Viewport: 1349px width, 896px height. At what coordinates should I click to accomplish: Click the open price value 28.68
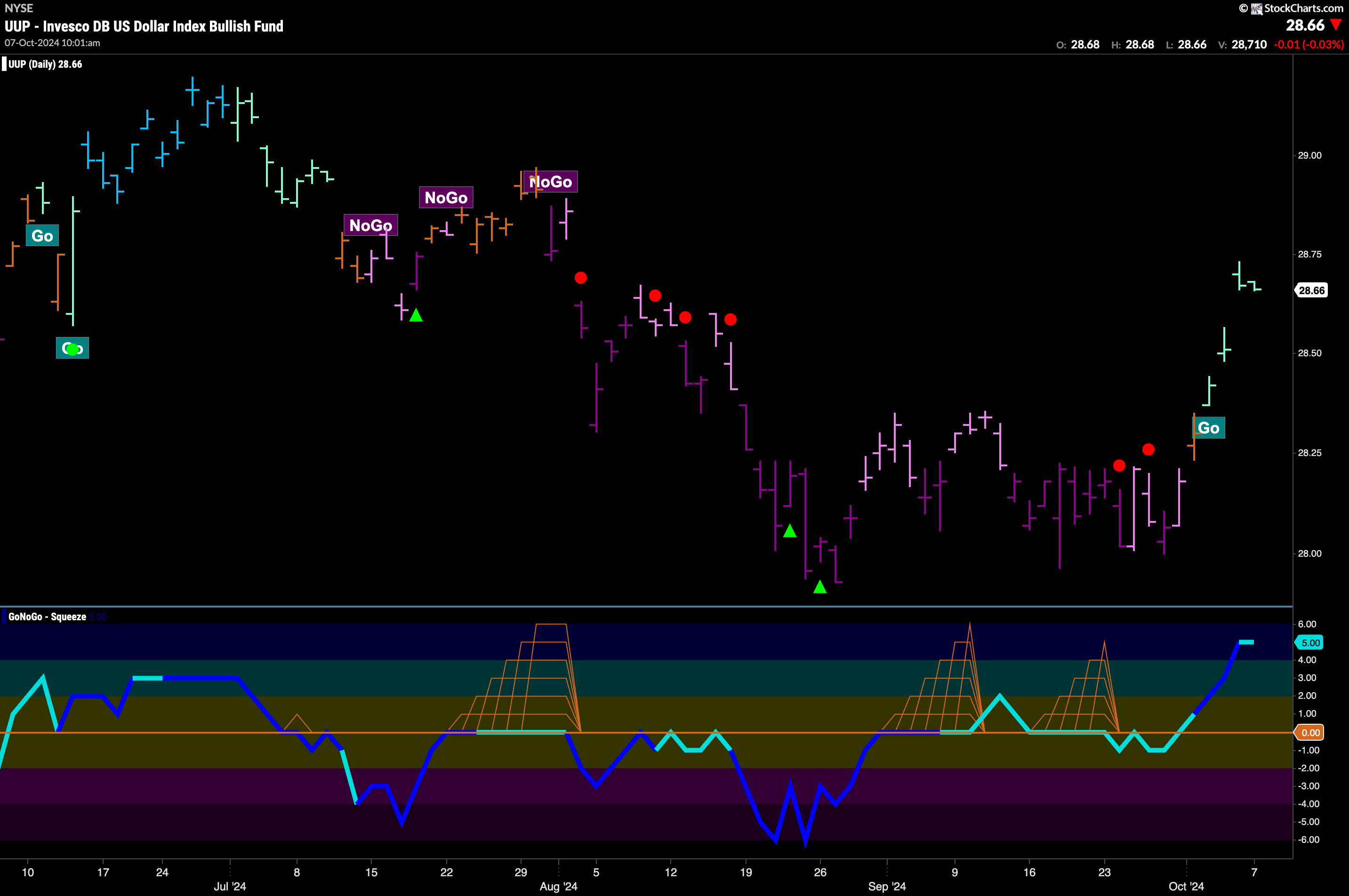pyautogui.click(x=1085, y=45)
